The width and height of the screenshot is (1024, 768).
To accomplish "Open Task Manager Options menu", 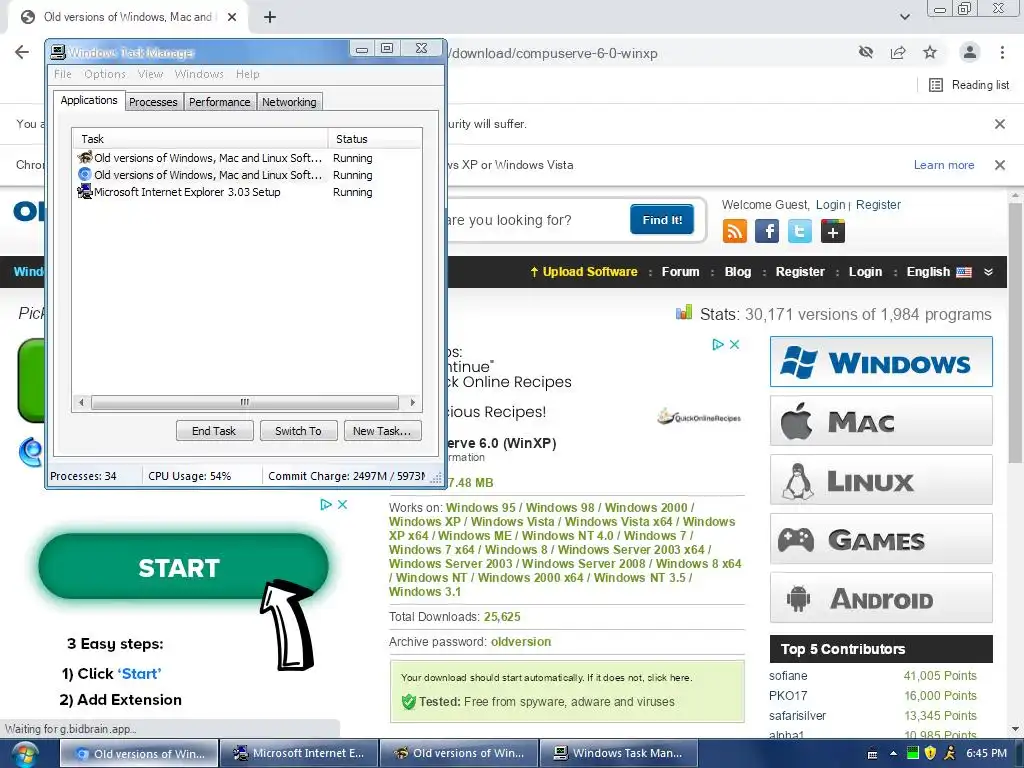I will pyautogui.click(x=104, y=74).
